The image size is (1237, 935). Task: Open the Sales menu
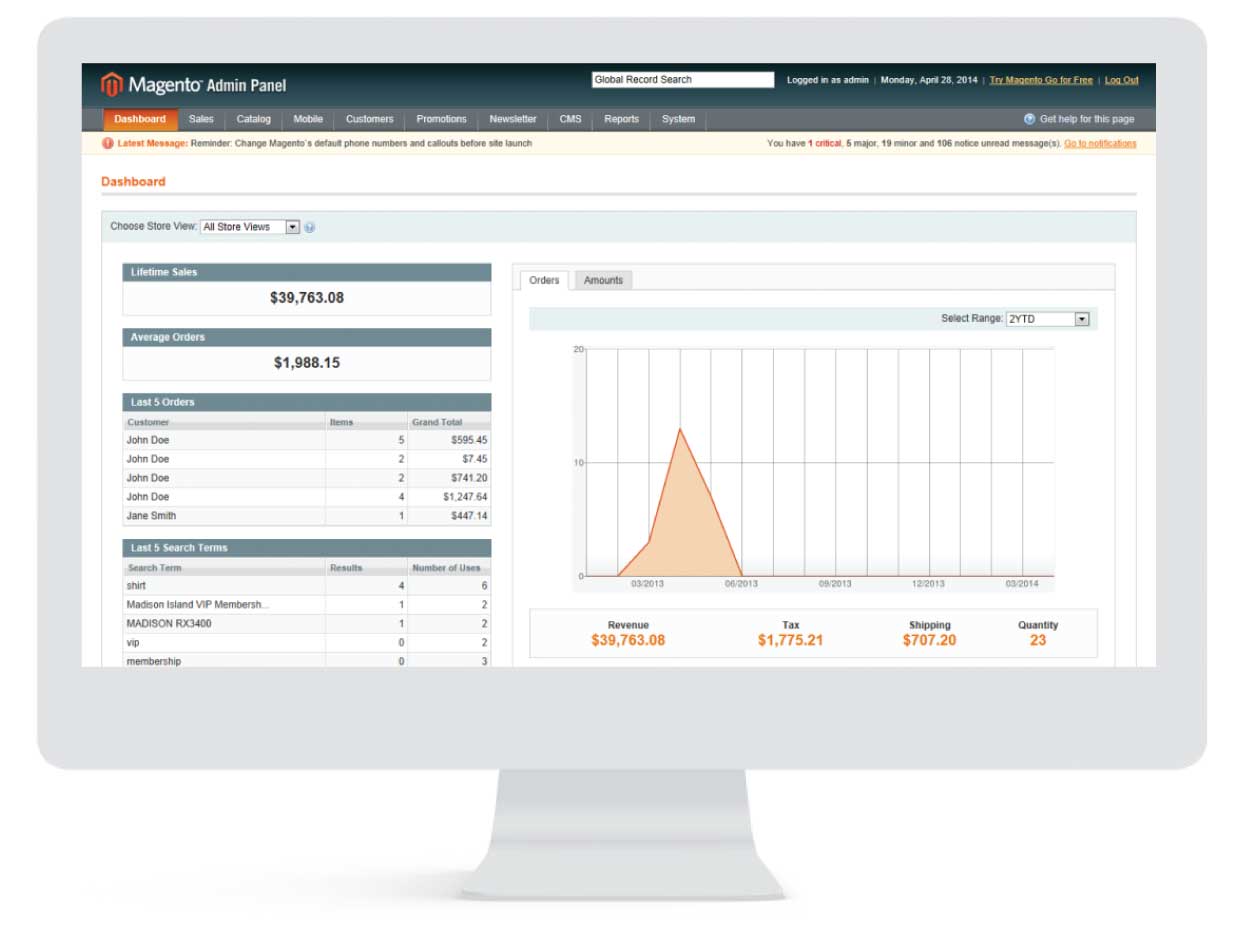click(x=201, y=119)
